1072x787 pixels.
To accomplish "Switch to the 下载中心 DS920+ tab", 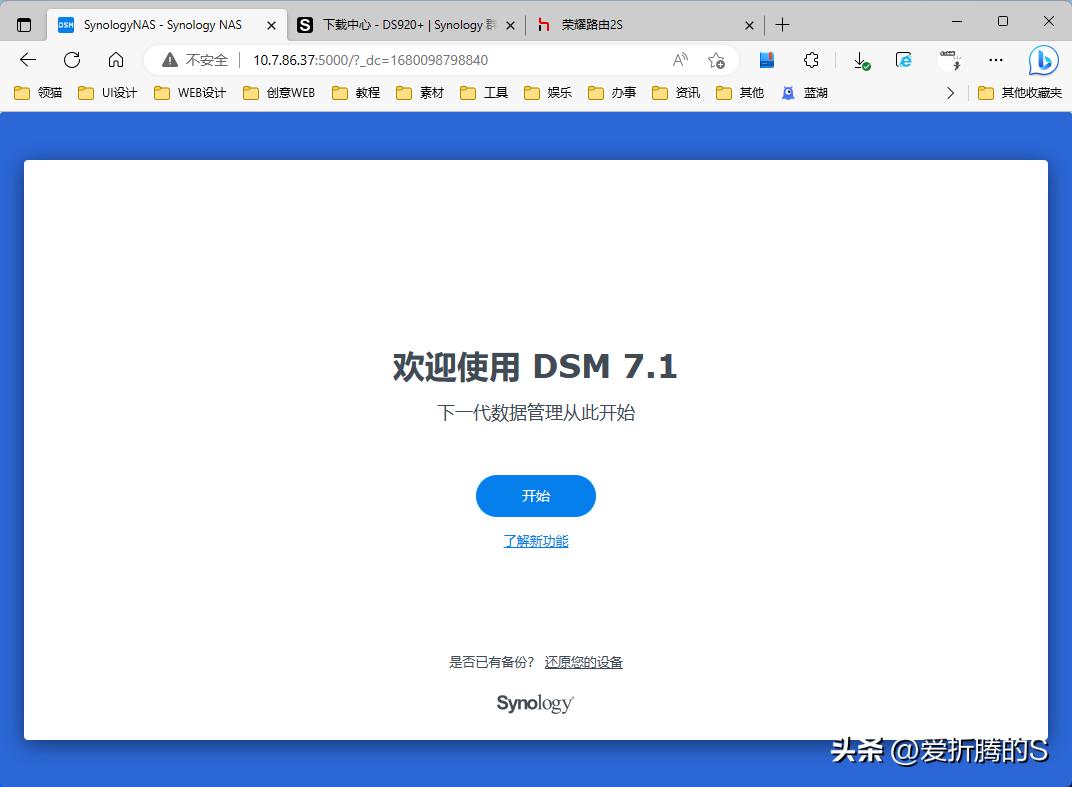I will [400, 24].
